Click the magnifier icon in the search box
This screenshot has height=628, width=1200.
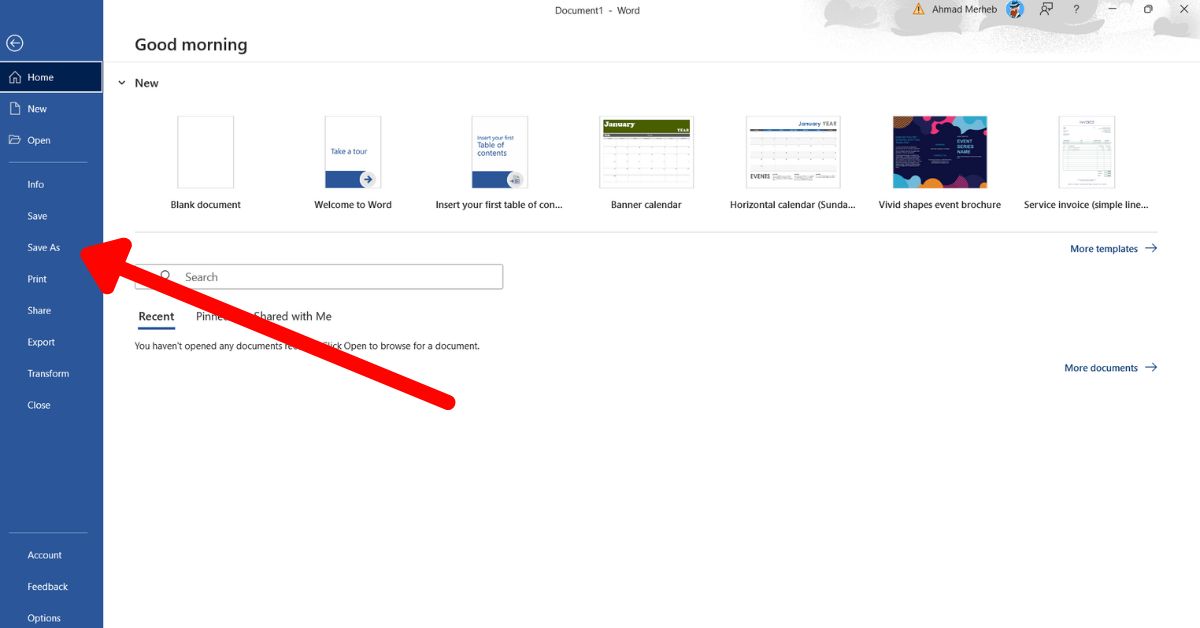click(x=165, y=277)
